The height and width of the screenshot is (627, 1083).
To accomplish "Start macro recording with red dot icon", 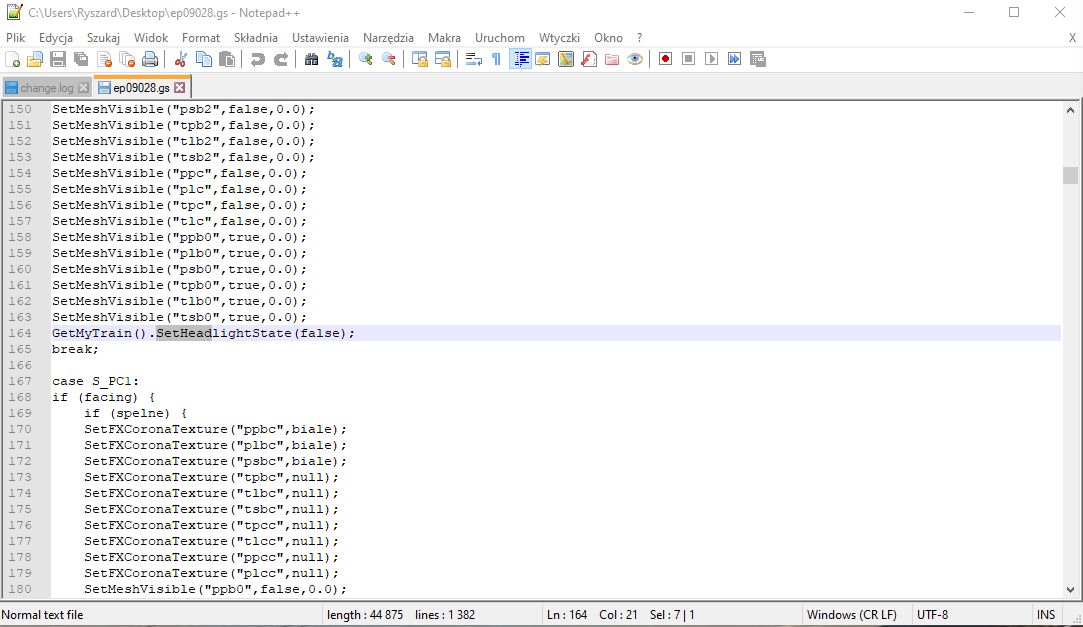I will pos(665,59).
